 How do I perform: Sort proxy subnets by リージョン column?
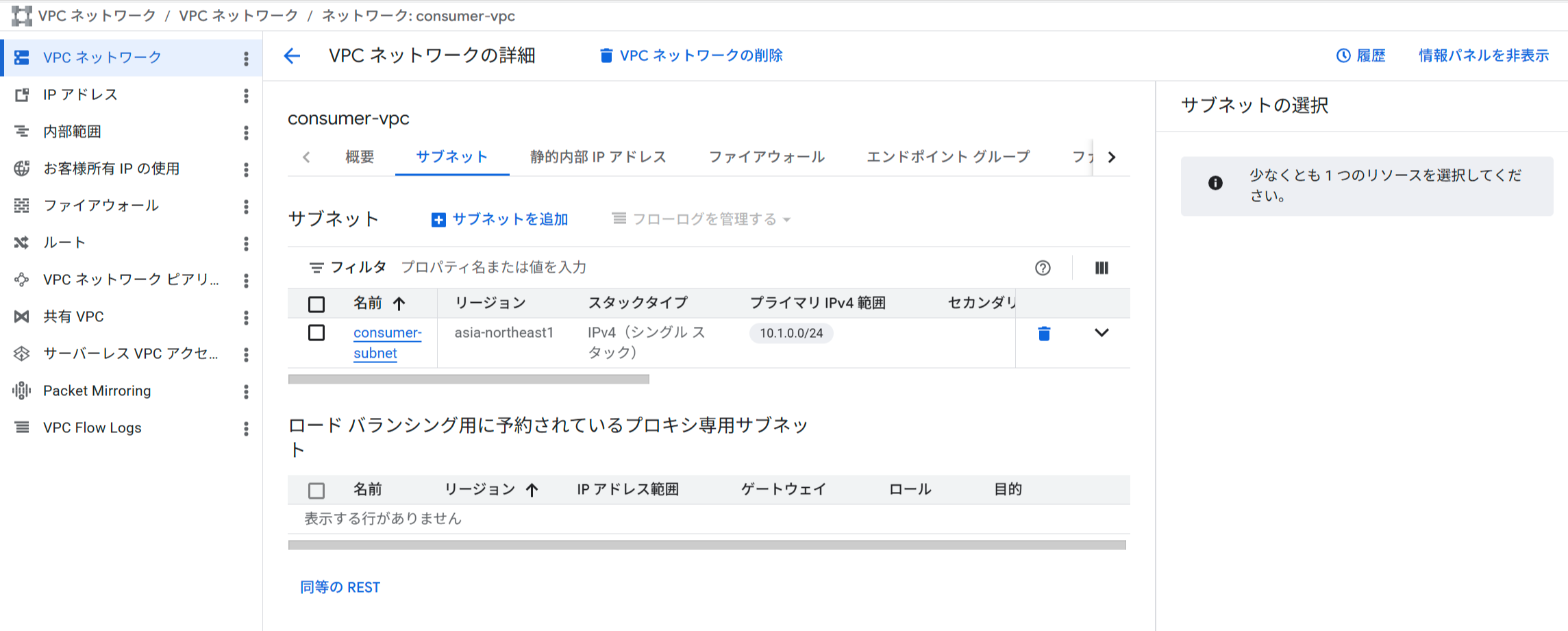tap(492, 489)
